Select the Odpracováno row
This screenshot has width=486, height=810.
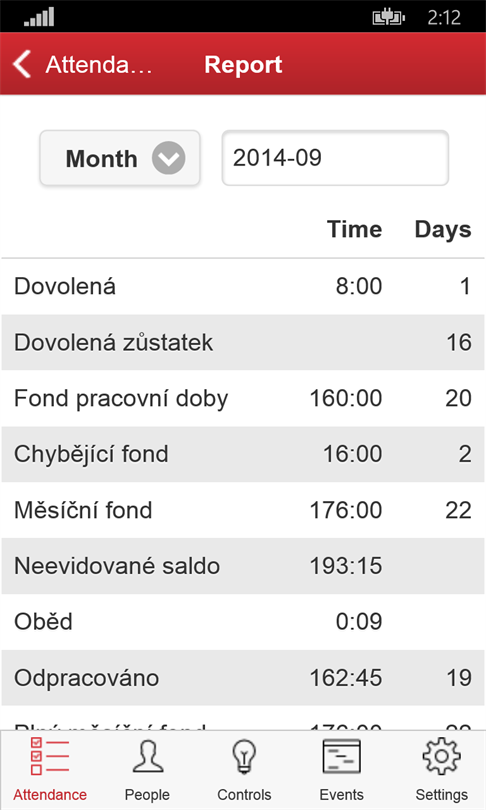tap(243, 678)
